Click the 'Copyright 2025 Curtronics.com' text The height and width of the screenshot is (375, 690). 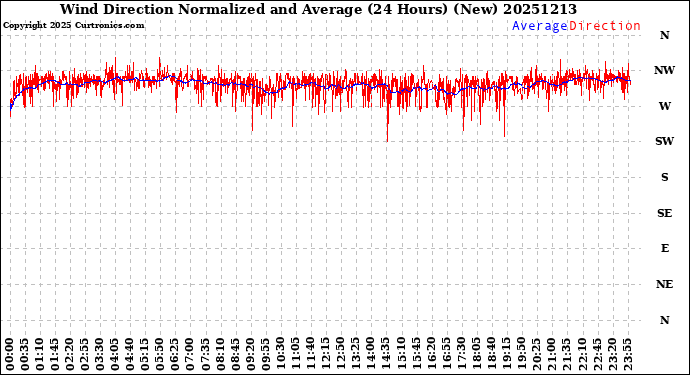click(x=73, y=26)
